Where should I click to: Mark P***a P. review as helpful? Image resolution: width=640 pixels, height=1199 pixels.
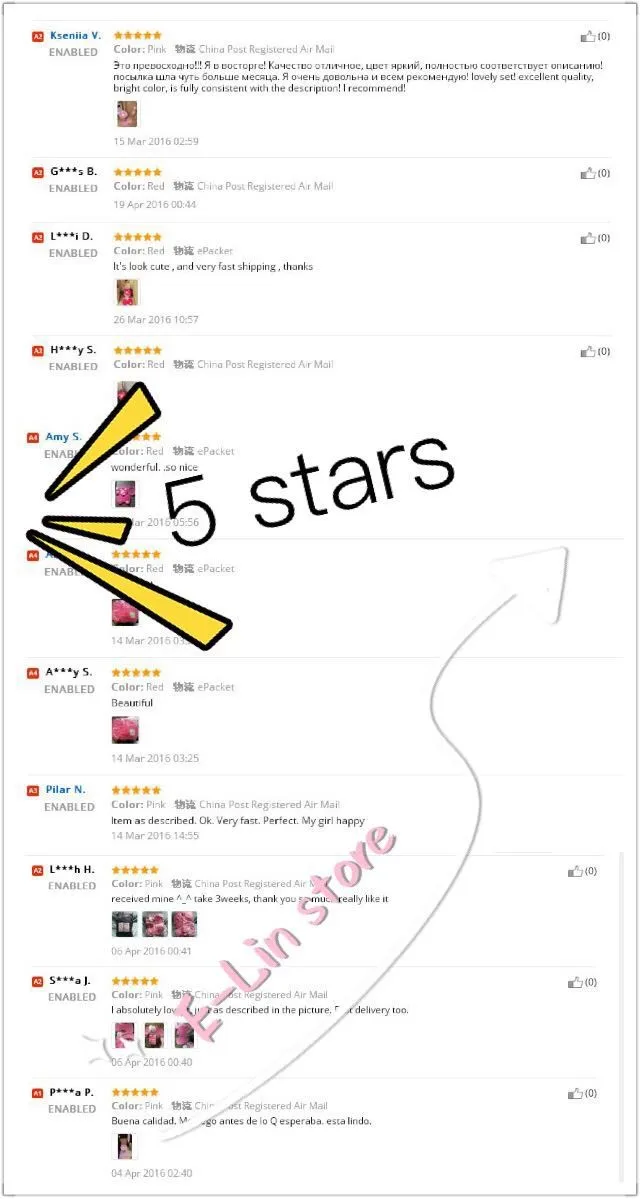click(575, 1094)
